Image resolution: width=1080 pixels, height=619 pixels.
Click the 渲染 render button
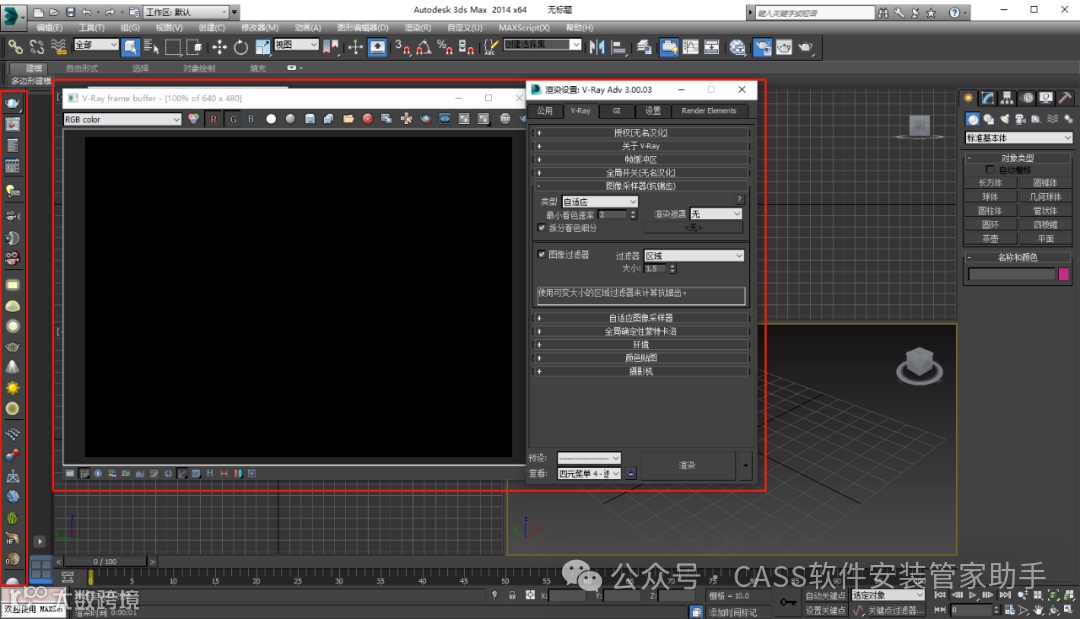pos(687,465)
